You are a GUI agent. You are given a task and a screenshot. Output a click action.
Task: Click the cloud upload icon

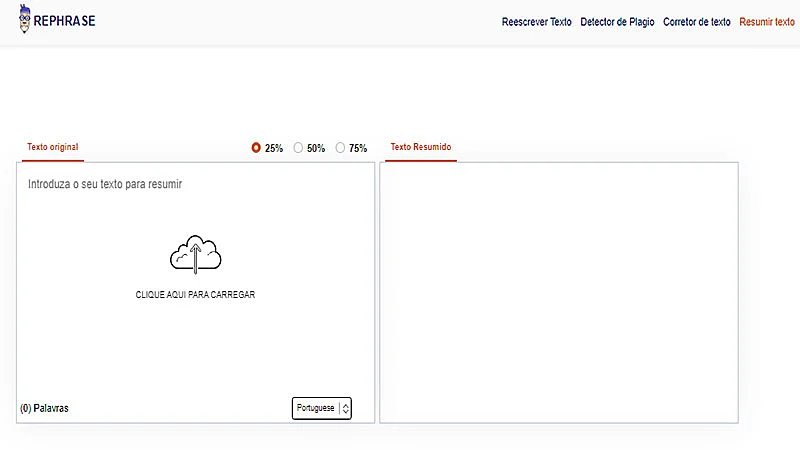tap(195, 254)
